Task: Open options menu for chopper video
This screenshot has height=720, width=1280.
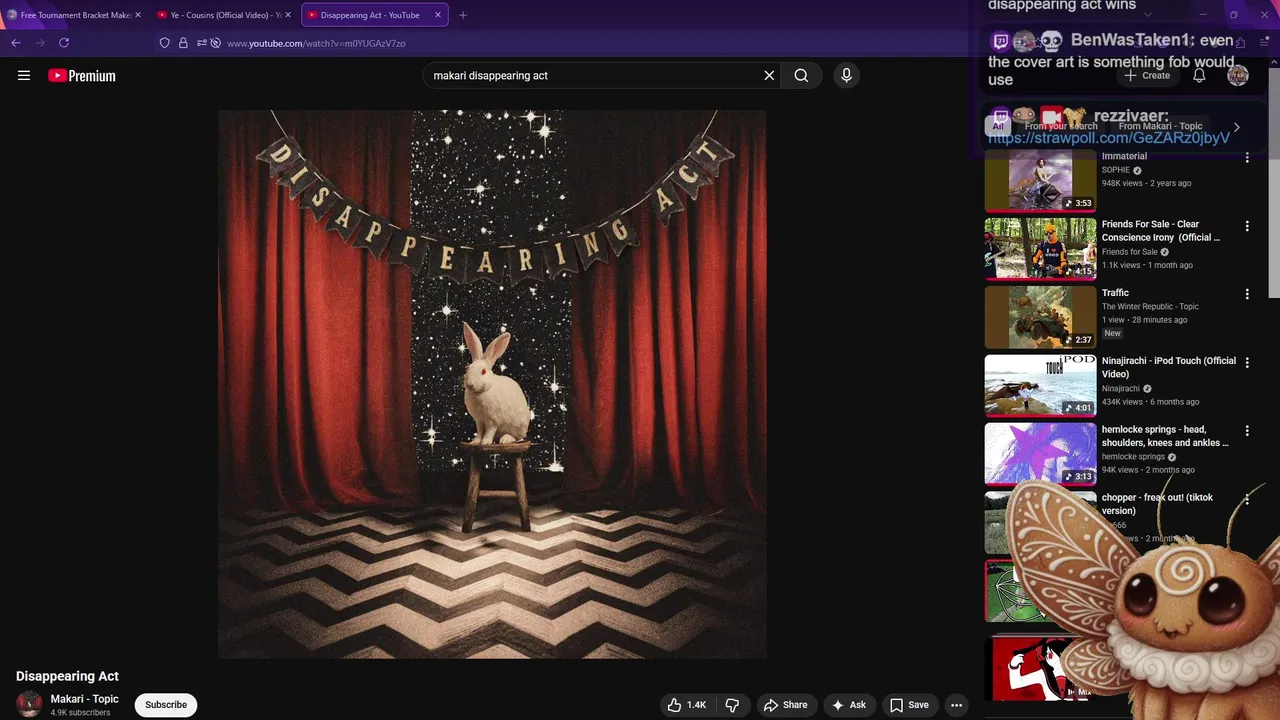Action: coord(1247,499)
